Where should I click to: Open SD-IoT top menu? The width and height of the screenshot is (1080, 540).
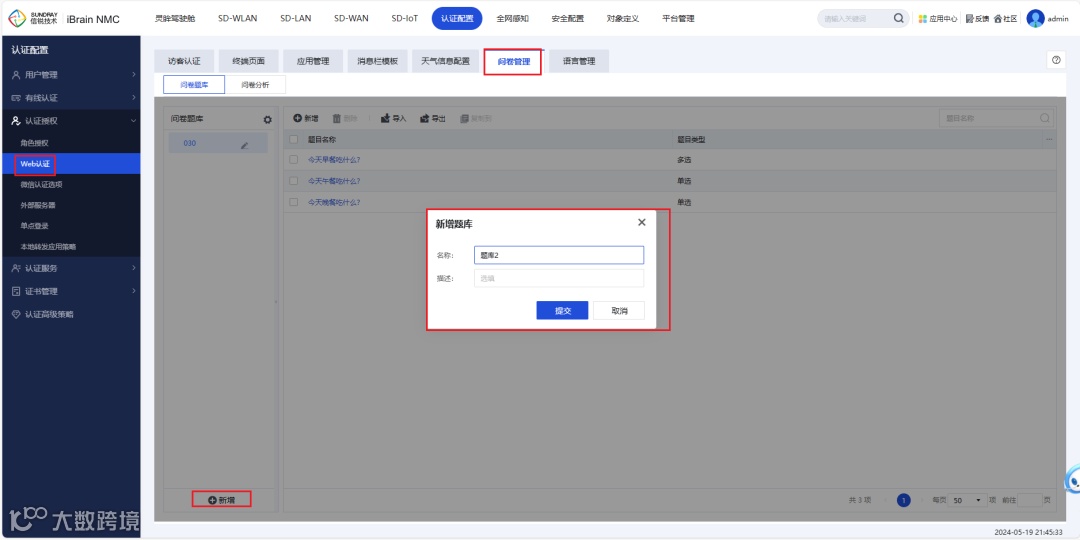[405, 19]
